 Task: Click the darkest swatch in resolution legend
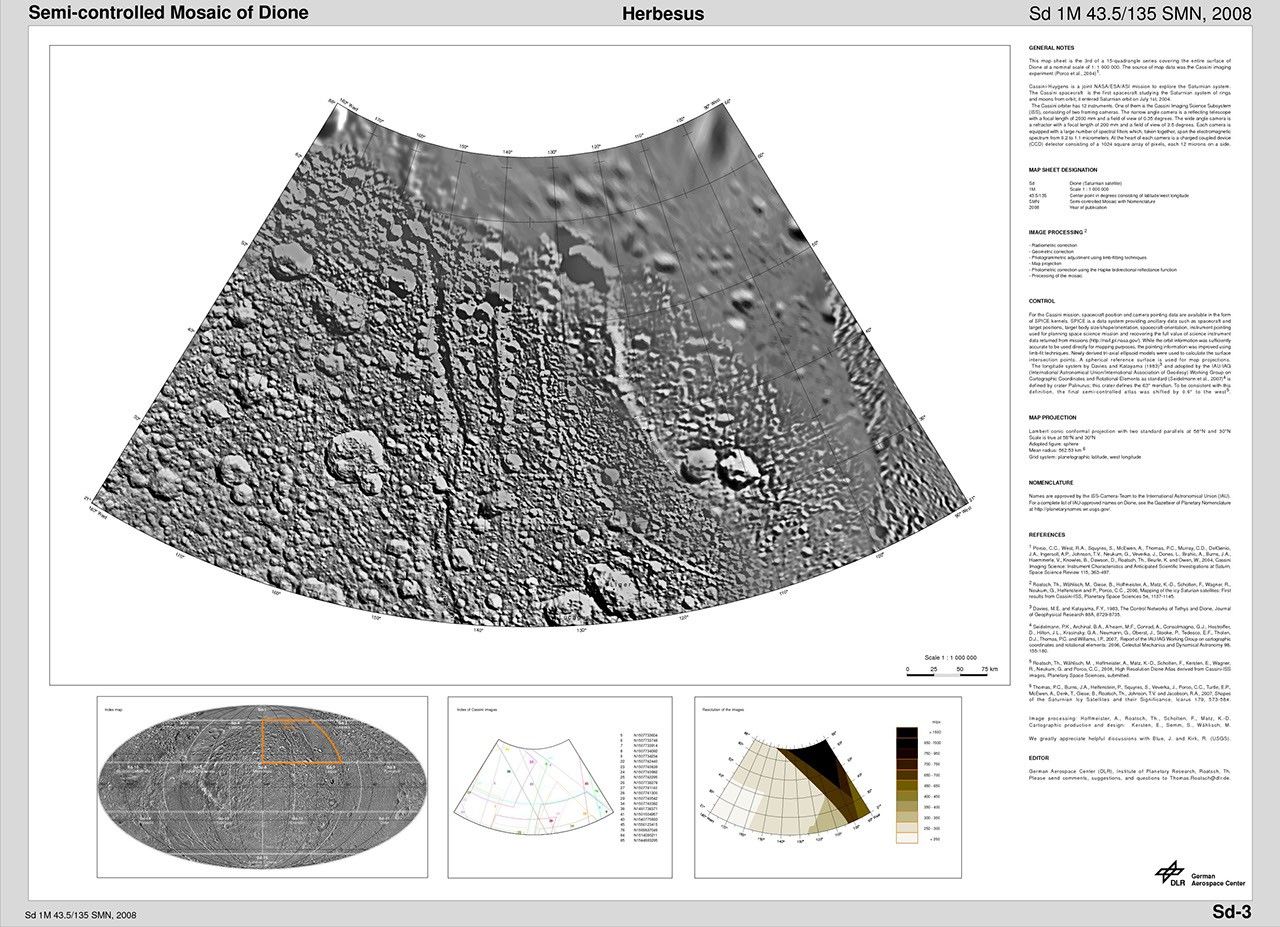click(907, 733)
